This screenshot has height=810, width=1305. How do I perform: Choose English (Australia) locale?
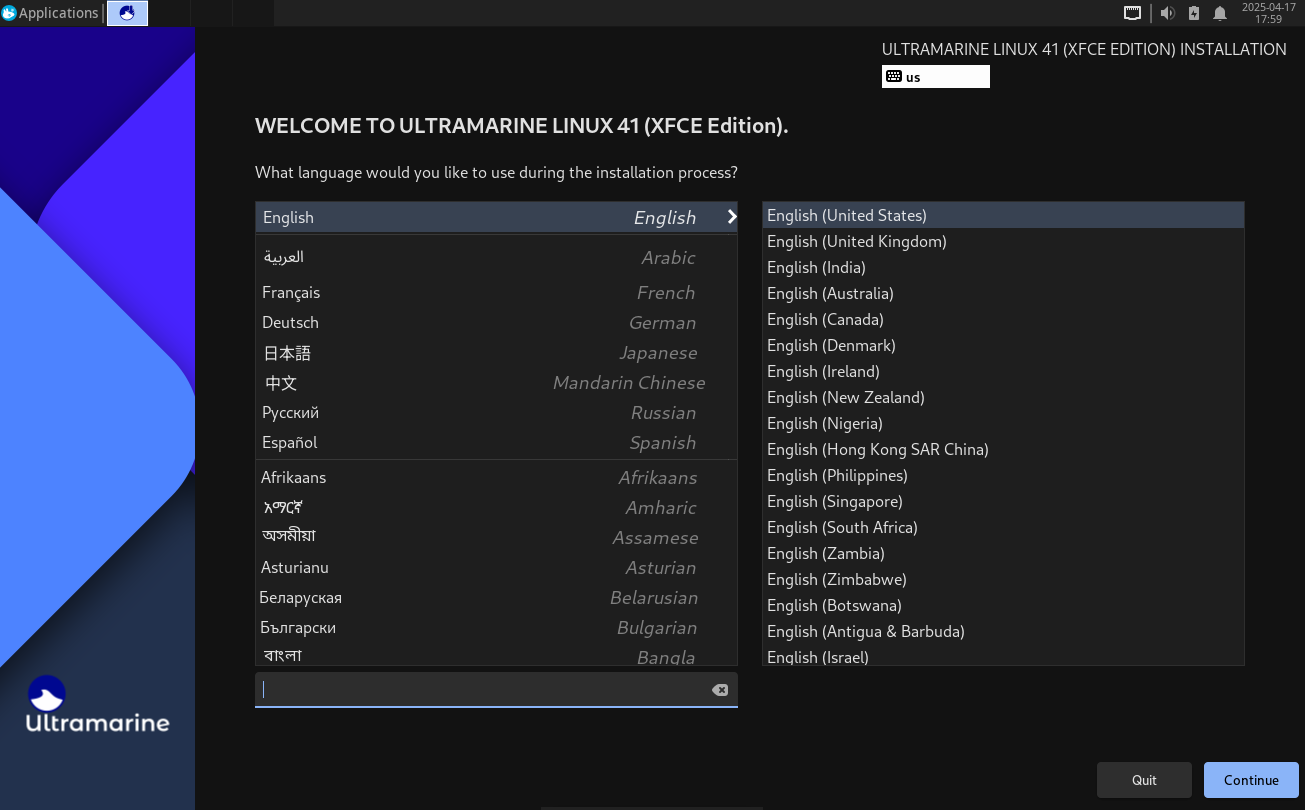pyautogui.click(x=1003, y=293)
